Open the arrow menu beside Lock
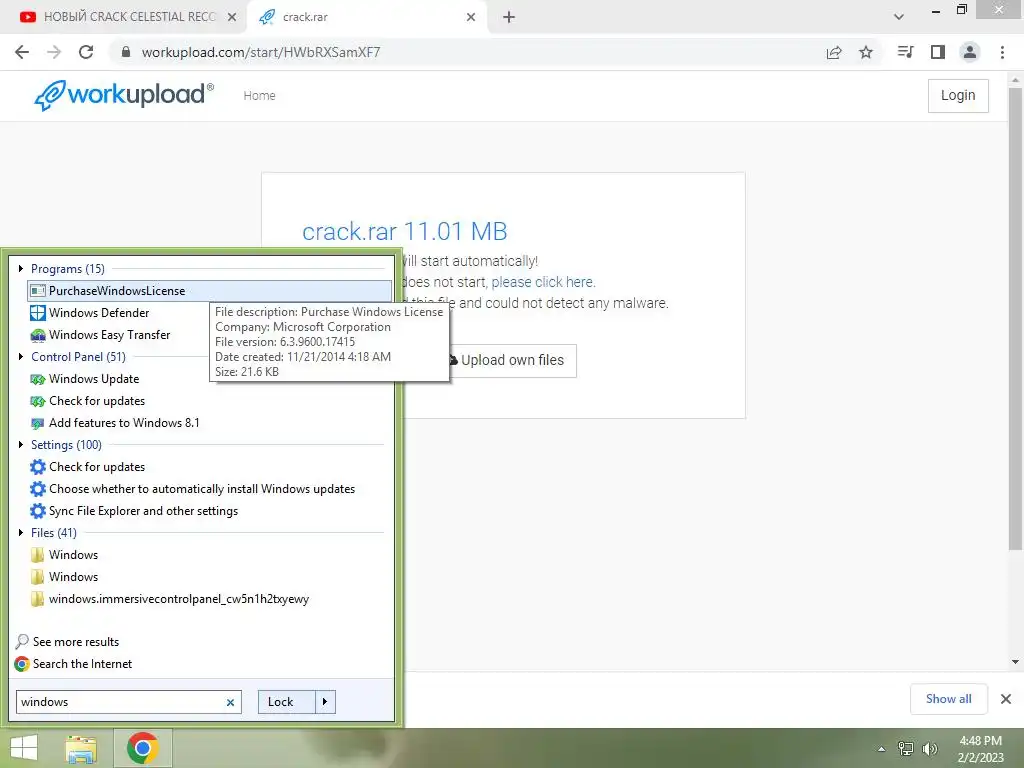The width and height of the screenshot is (1024, 768). click(325, 702)
